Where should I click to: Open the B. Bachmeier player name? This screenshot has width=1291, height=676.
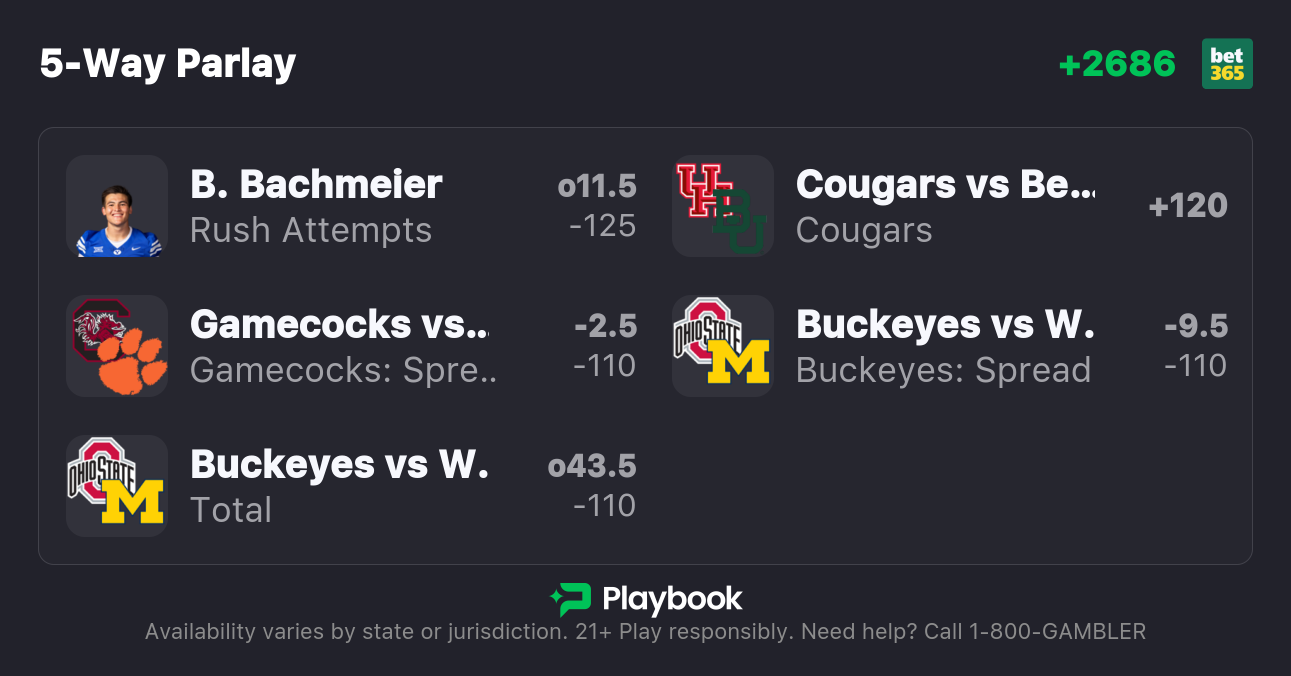point(316,185)
